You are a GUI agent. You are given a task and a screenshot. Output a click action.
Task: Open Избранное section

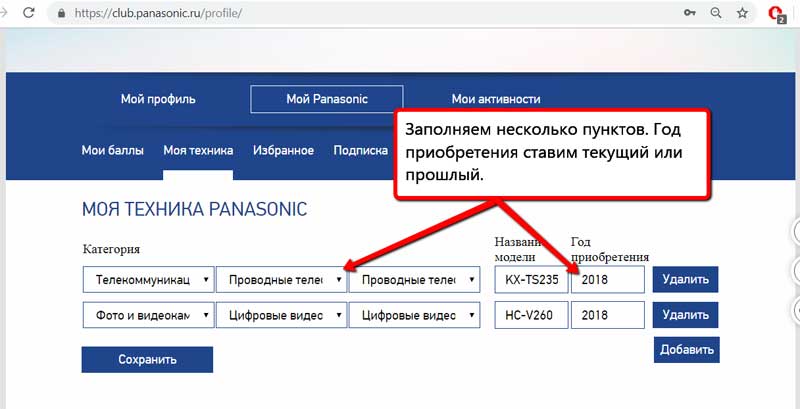click(283, 150)
